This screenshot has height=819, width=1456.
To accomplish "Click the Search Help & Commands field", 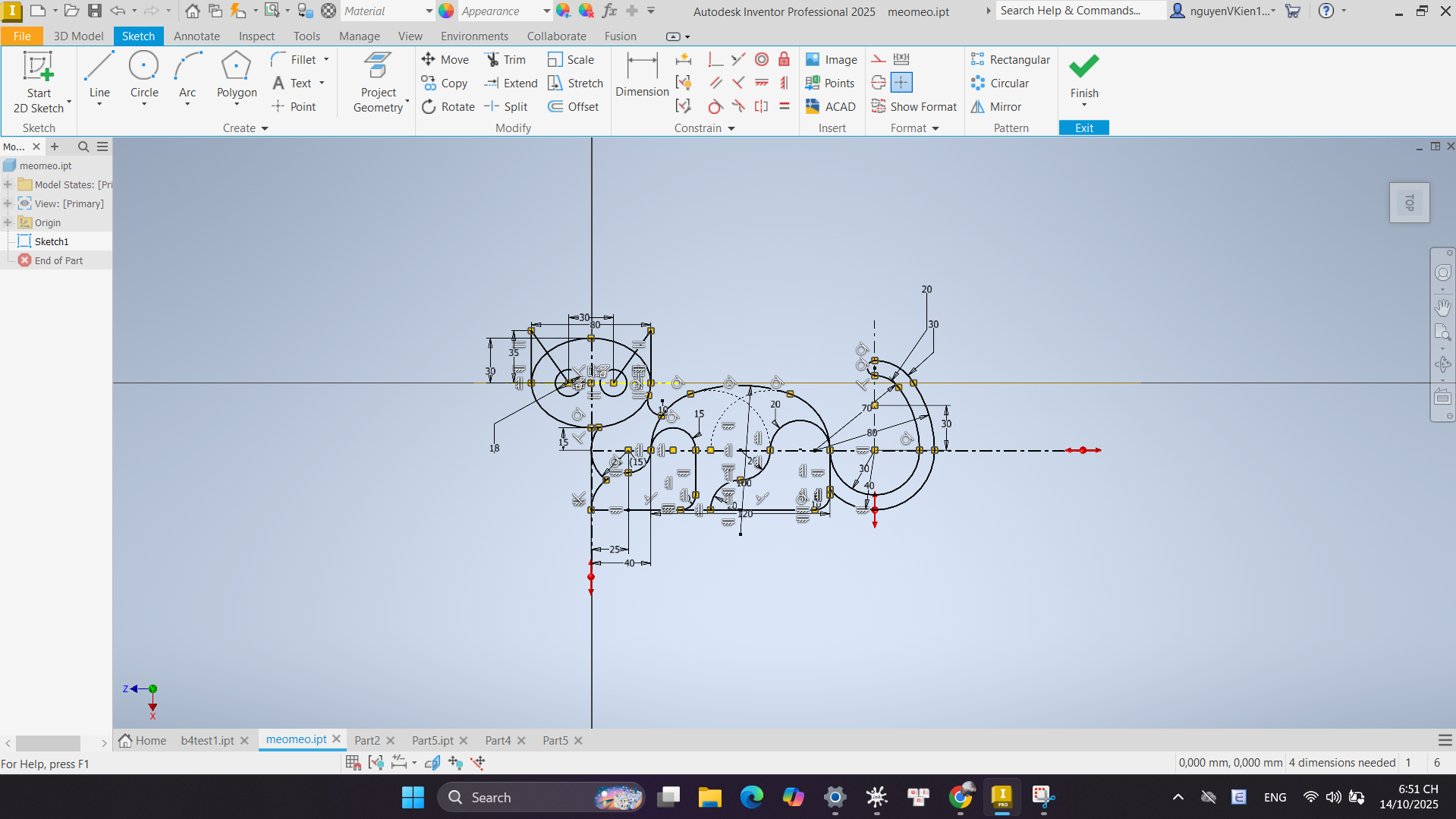I will [x=1079, y=11].
